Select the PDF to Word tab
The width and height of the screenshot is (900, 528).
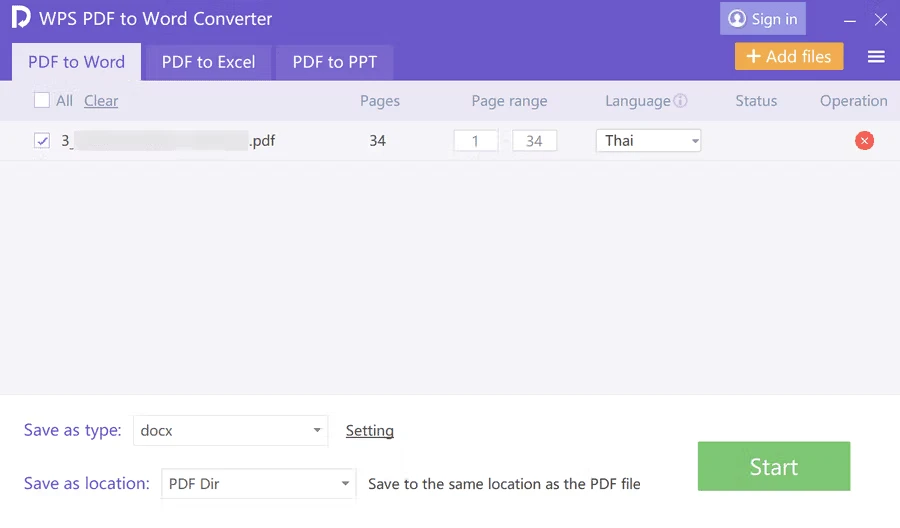pos(76,62)
